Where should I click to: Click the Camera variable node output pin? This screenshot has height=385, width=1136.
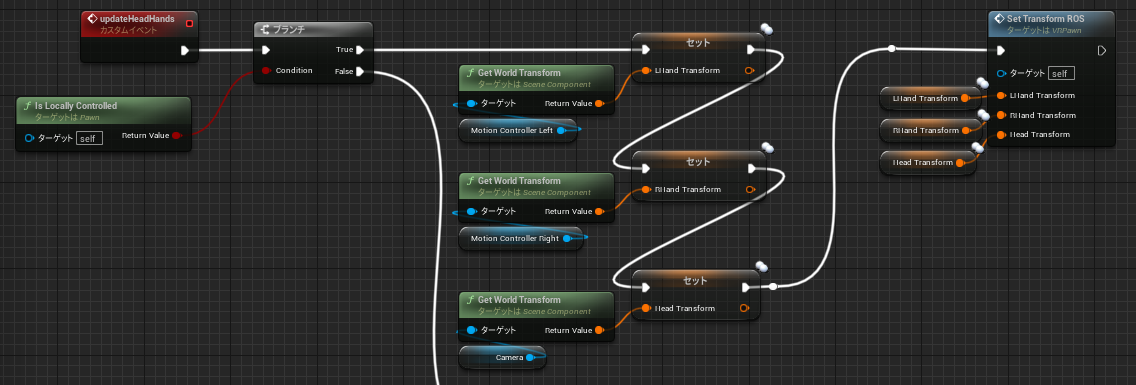530,357
